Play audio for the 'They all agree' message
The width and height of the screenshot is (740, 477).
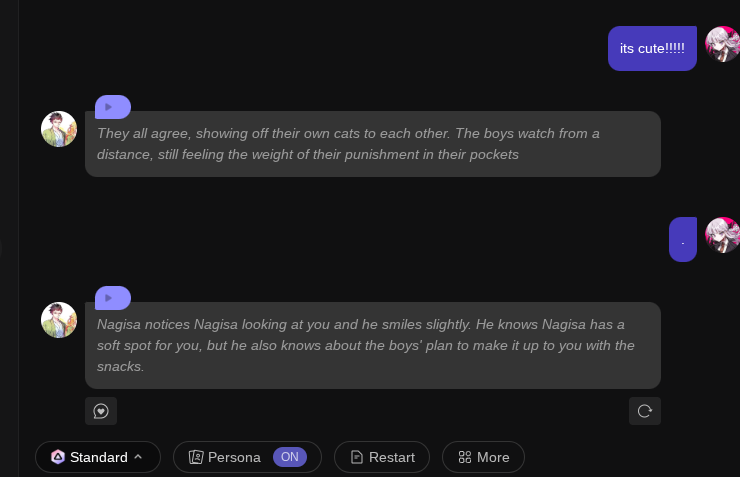coord(113,107)
